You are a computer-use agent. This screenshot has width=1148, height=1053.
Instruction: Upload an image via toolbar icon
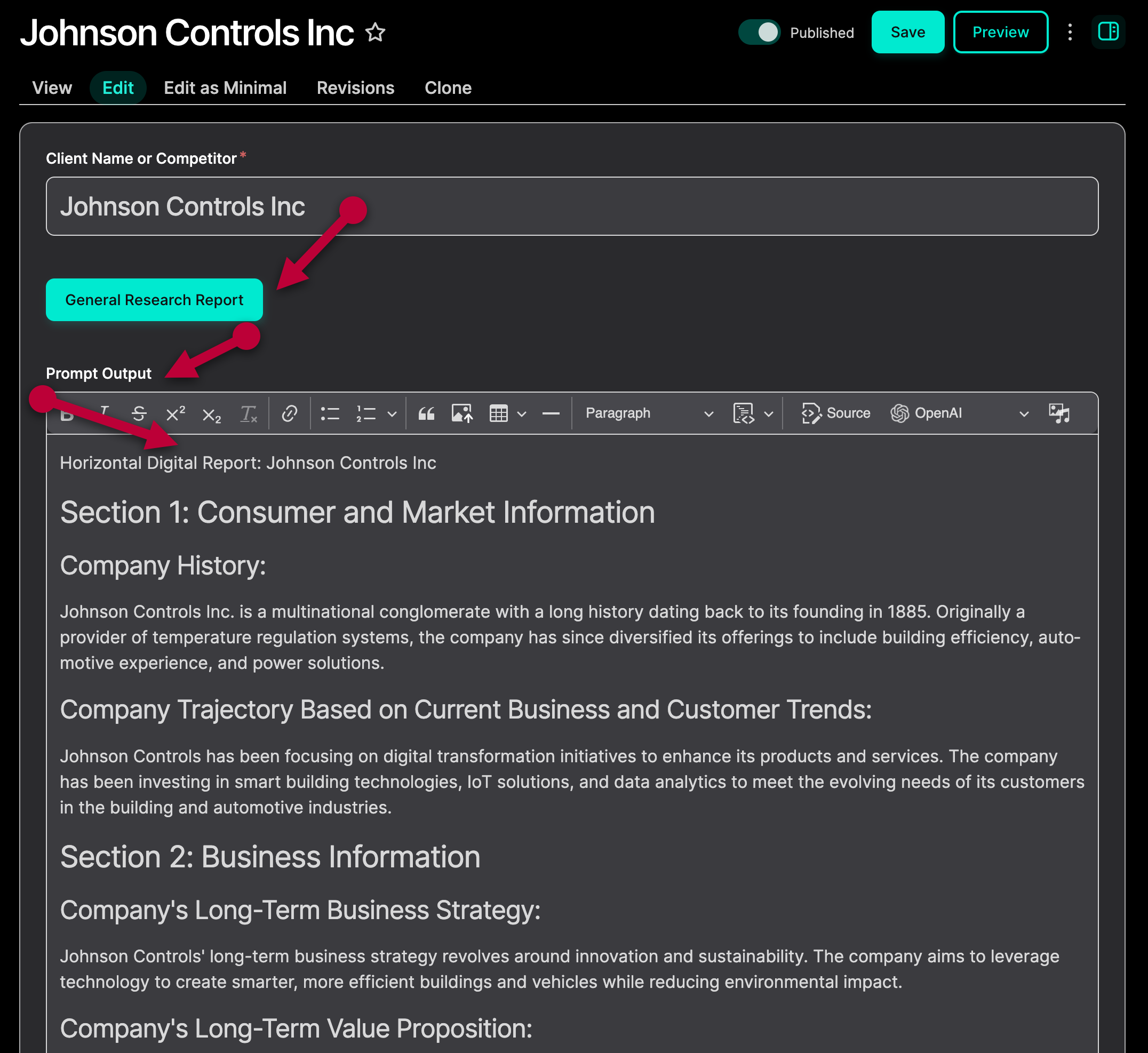click(x=462, y=413)
